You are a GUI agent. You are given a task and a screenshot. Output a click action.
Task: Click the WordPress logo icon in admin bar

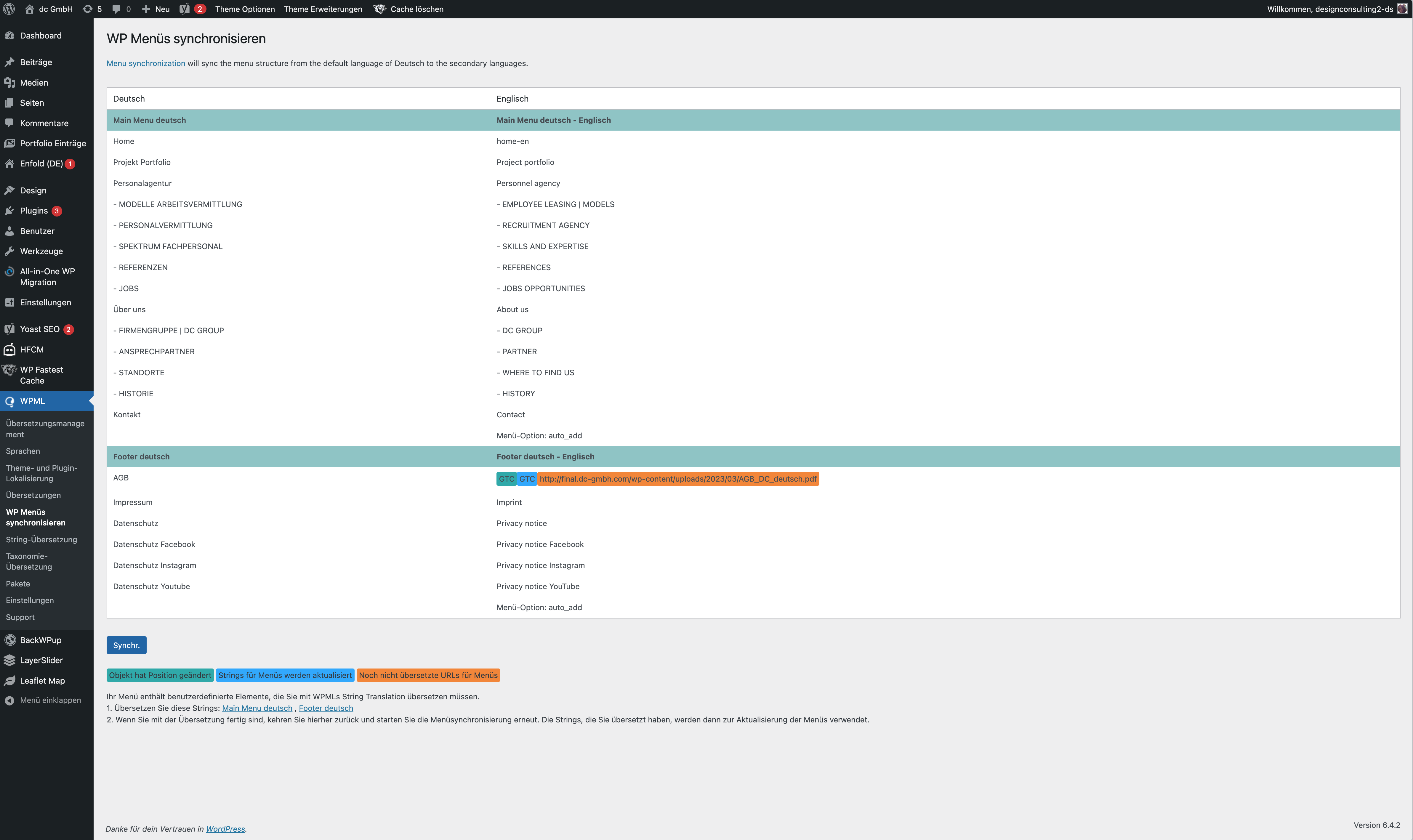[9, 9]
